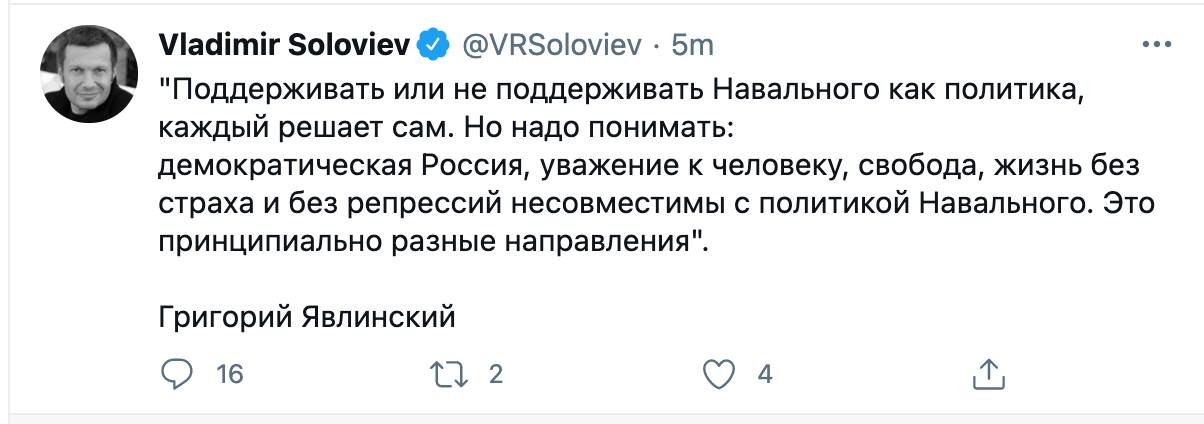This screenshot has height=424, width=1204.
Task: Open the three-dot more options menu
Action: 1156,45
